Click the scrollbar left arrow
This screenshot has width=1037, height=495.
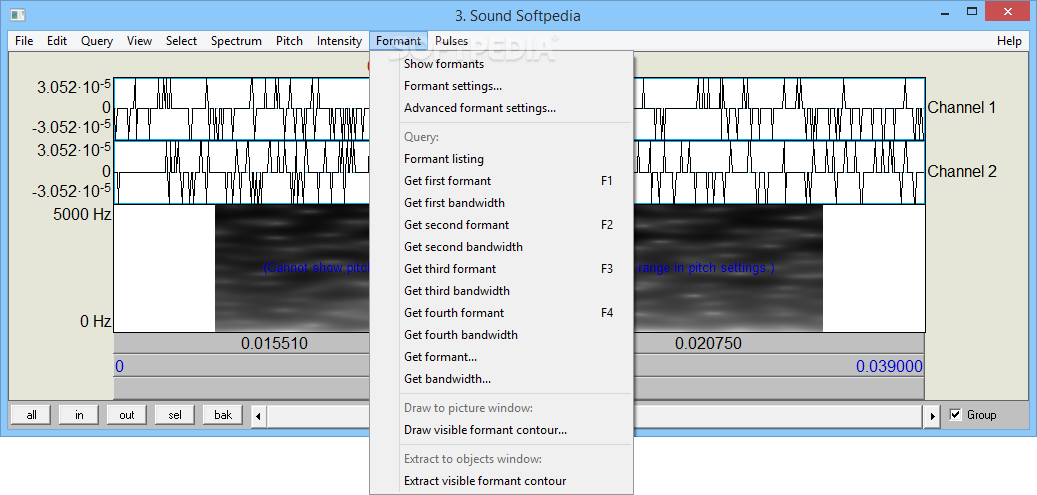coord(259,416)
